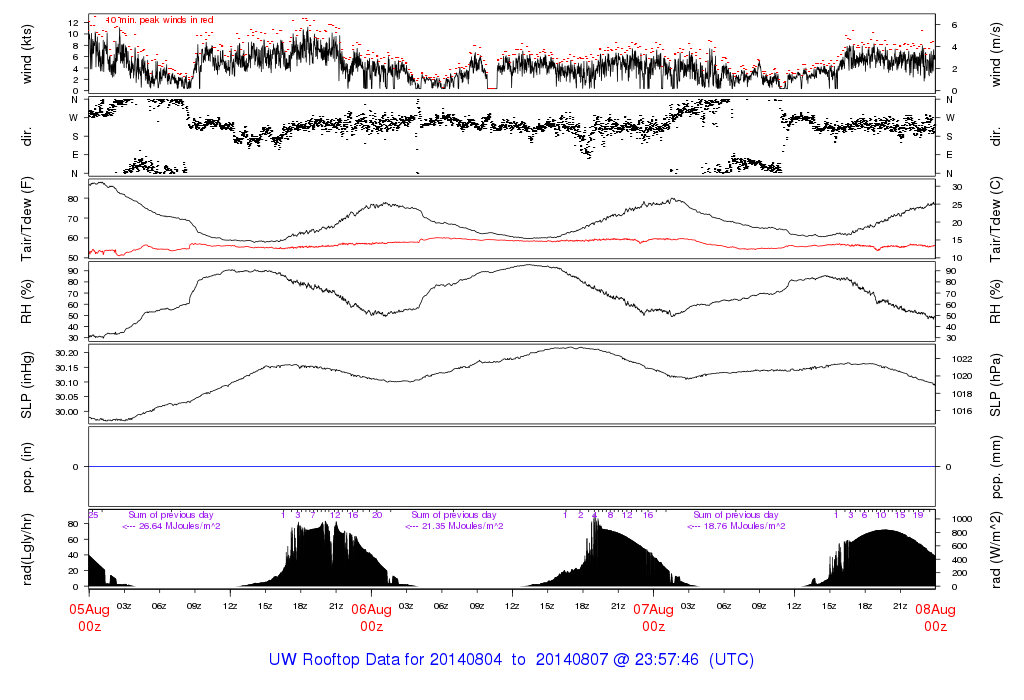1024x700 pixels.
Task: Select the "21.35 MJoules/m^2" radiation sum
Action: 462,526
